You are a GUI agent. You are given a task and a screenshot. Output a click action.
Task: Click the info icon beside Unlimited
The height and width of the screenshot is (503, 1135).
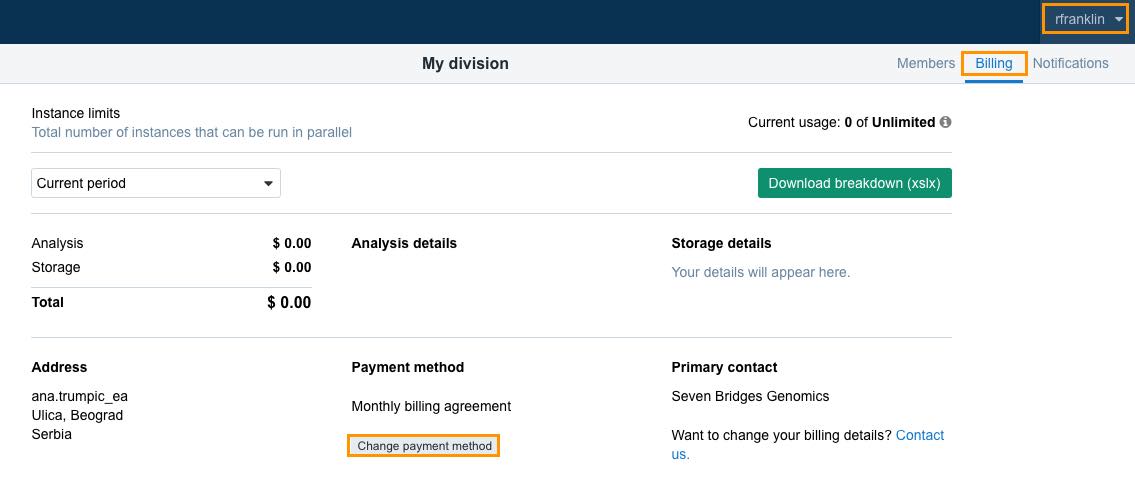(x=945, y=122)
